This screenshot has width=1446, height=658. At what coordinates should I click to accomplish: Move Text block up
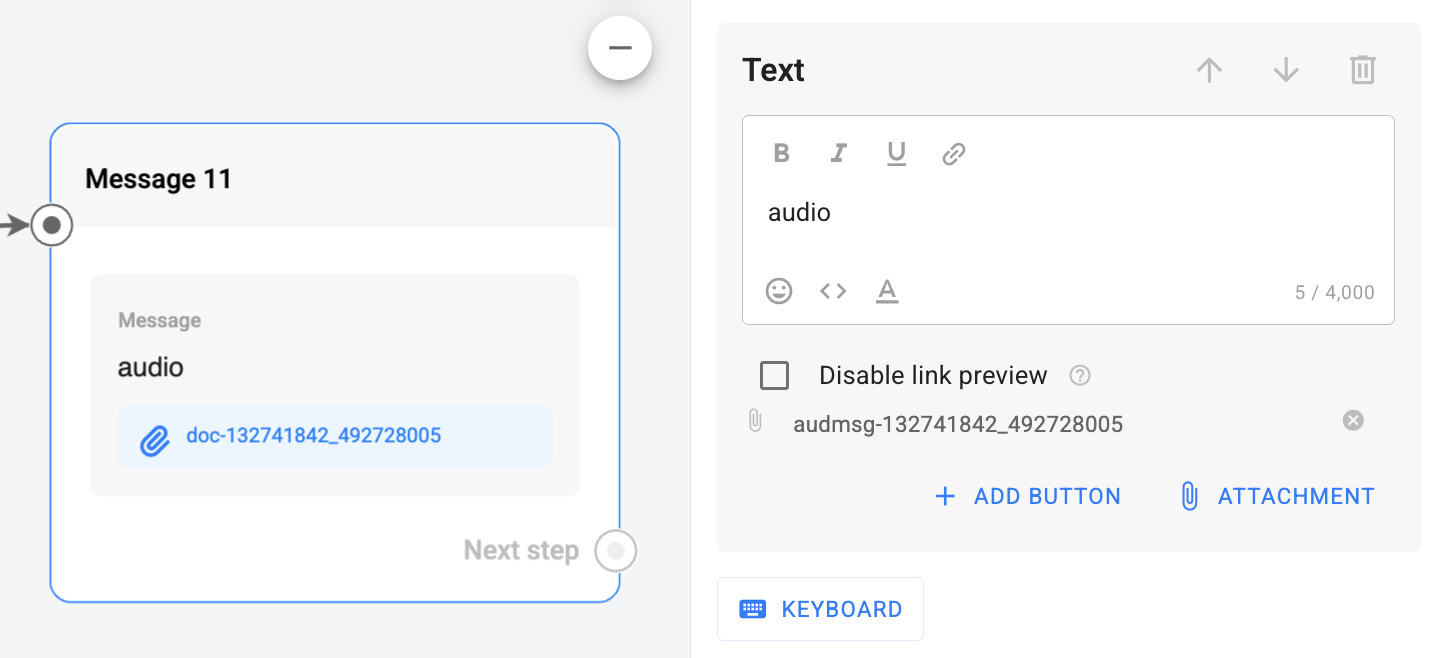point(1210,70)
